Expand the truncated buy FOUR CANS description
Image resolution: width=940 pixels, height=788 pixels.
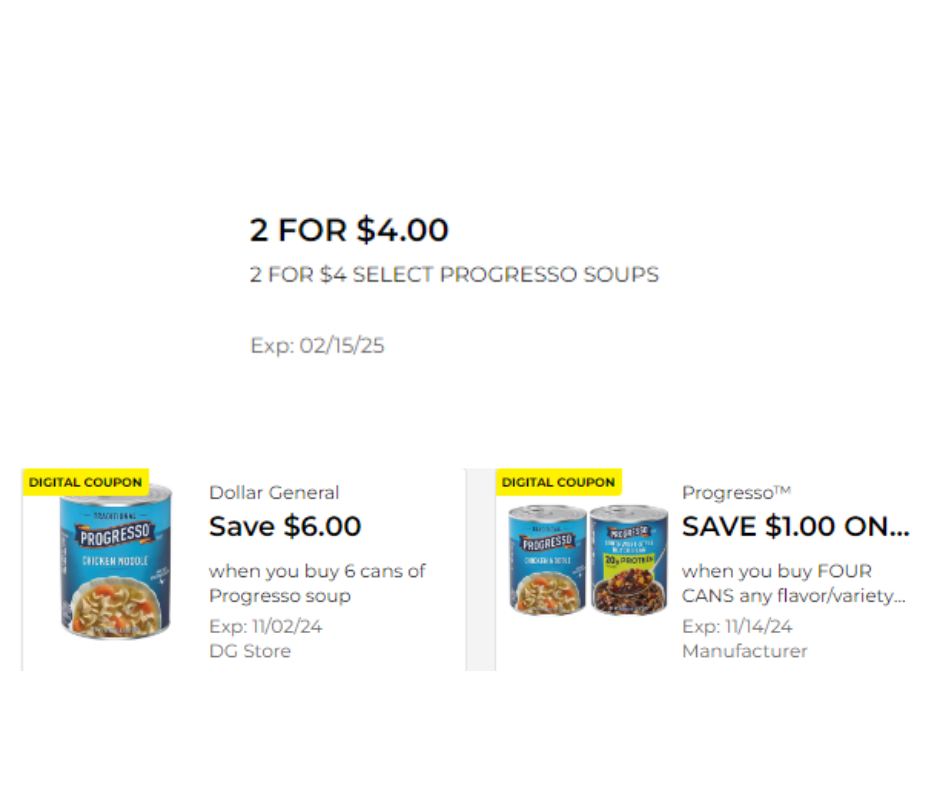click(x=794, y=584)
